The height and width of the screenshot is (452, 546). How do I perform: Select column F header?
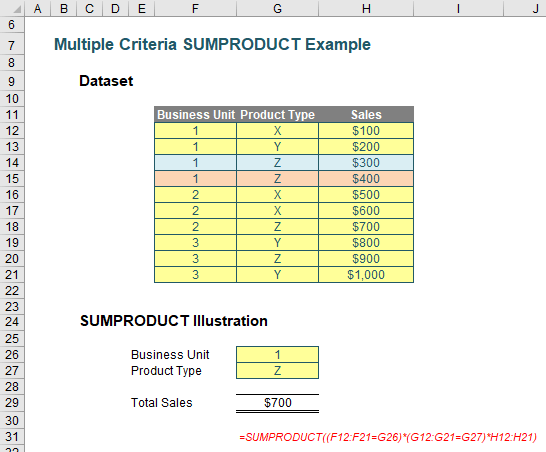tap(195, 8)
